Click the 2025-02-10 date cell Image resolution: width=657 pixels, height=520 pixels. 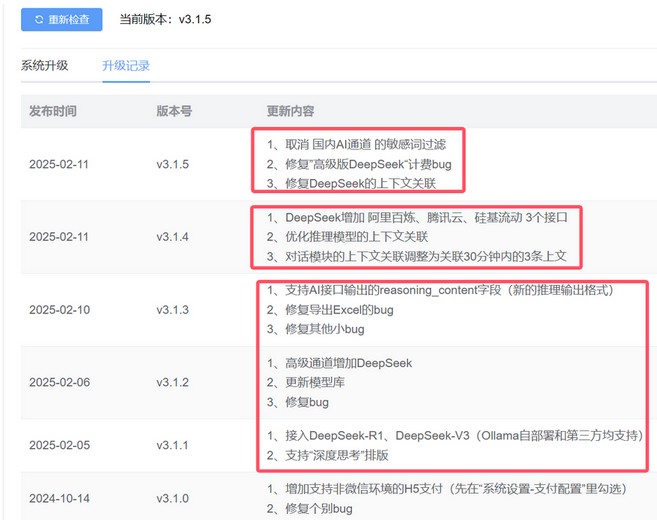[x=59, y=310]
